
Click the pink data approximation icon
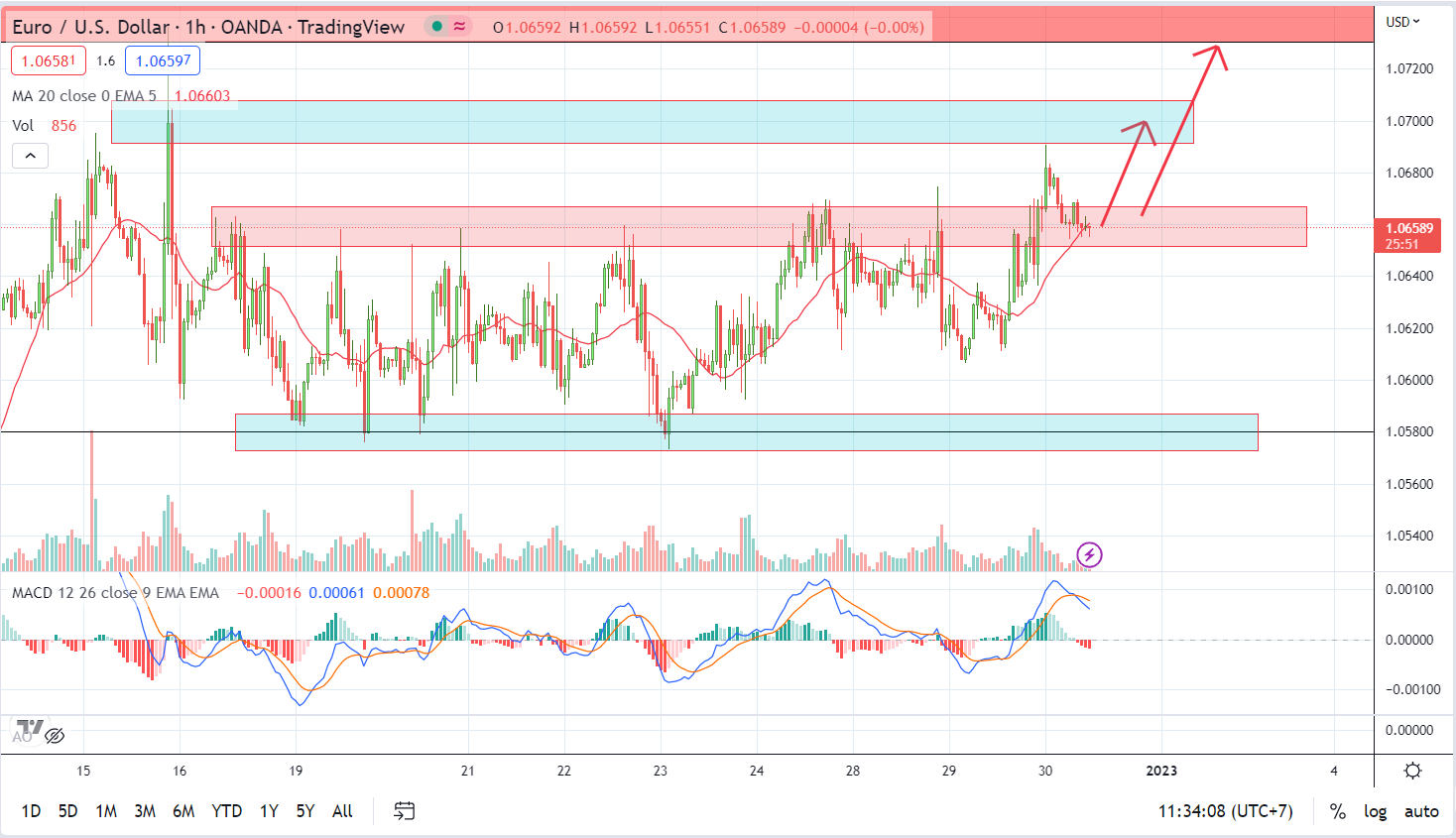click(460, 27)
